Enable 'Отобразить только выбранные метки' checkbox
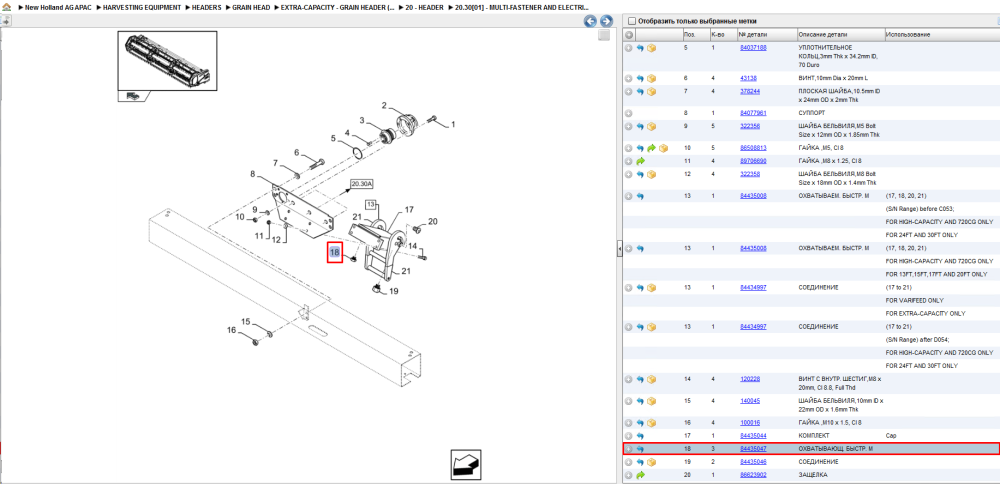 [x=632, y=21]
